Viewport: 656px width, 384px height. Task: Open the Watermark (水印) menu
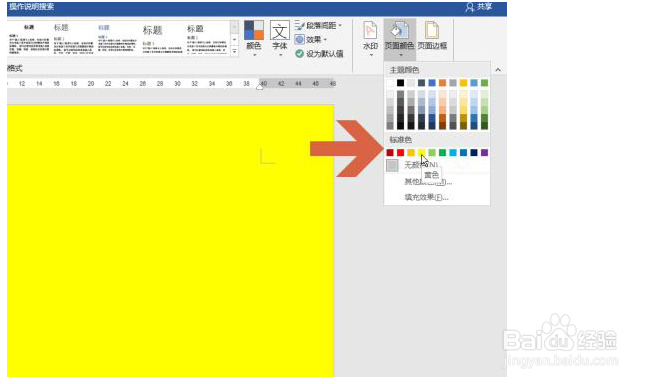tap(371, 39)
